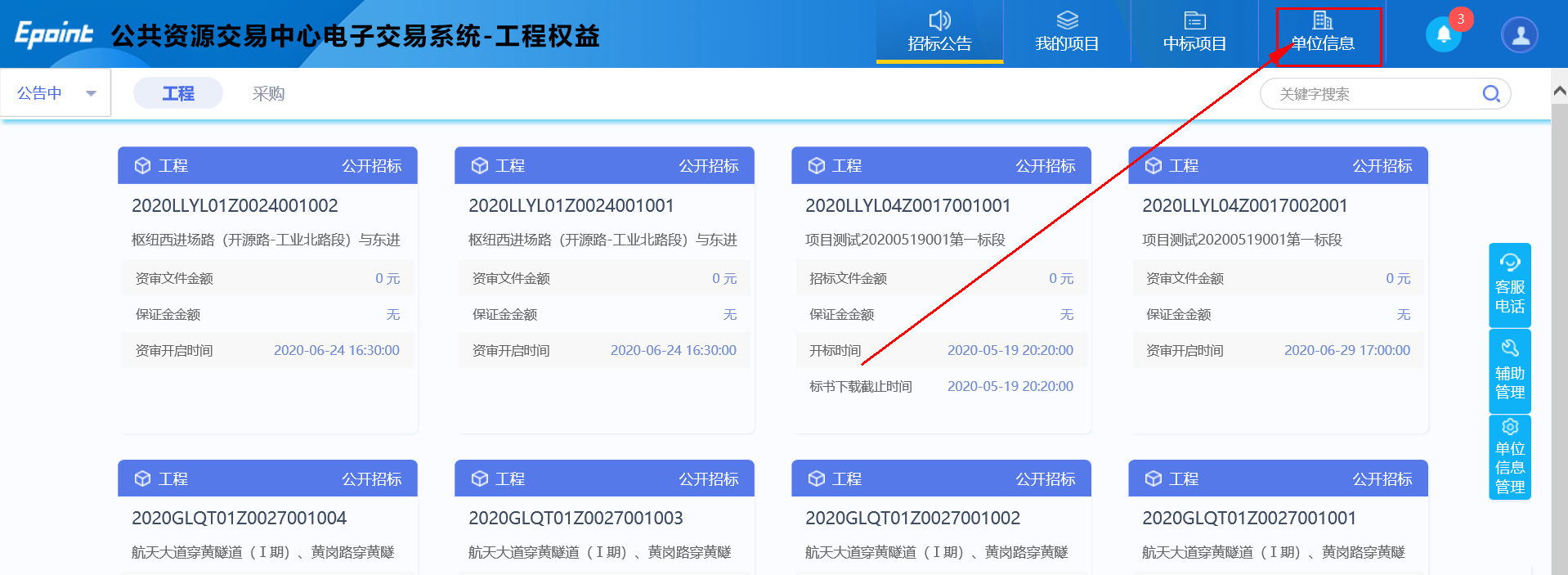Switch to the 采购 tab
1568x575 pixels.
(268, 93)
